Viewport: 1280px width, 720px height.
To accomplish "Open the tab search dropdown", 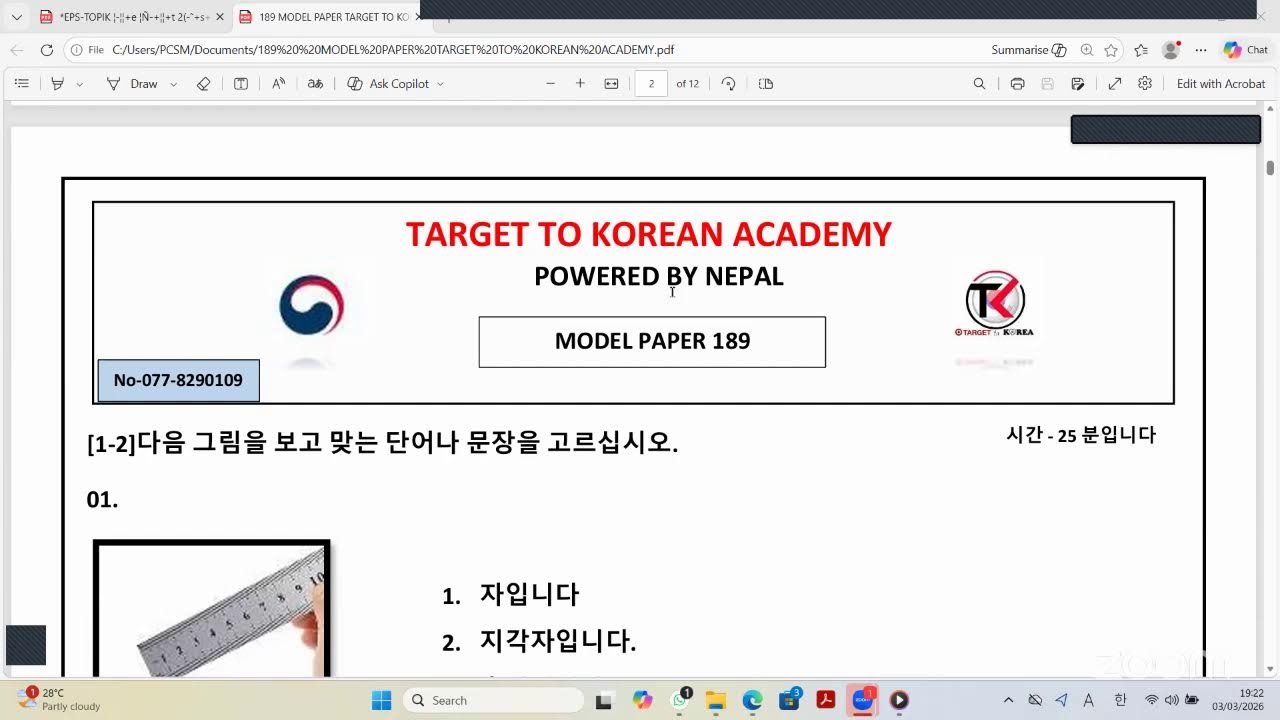I will (17, 17).
